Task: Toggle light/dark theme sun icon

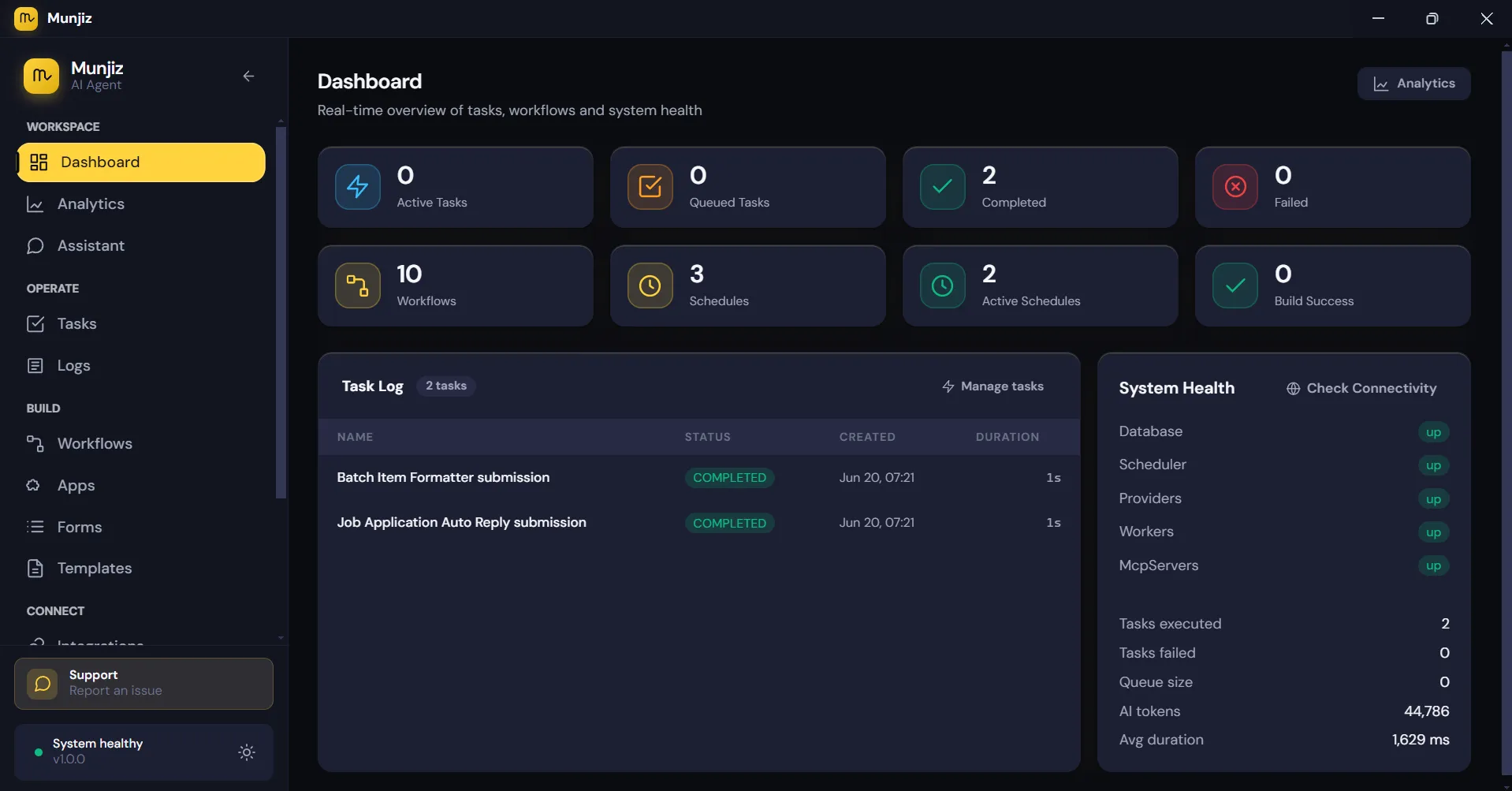Action: click(x=247, y=752)
